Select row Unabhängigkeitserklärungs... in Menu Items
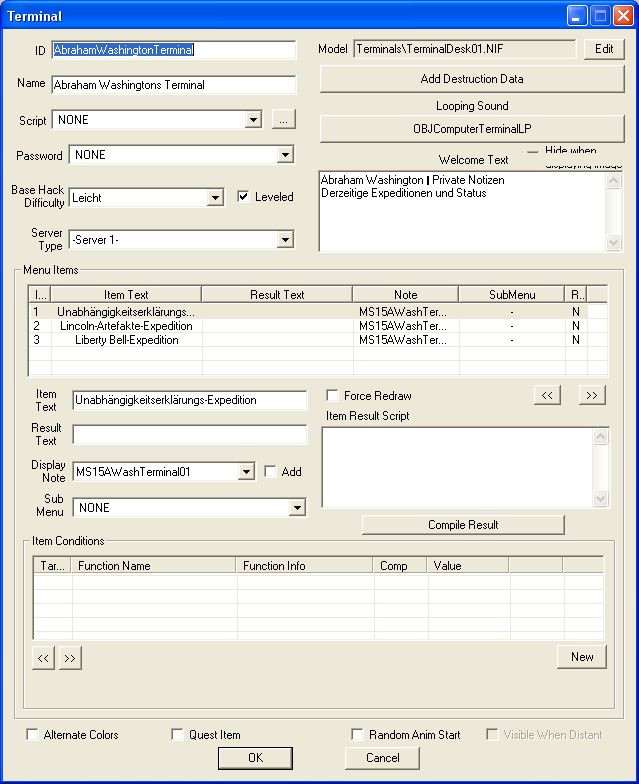The image size is (639, 784). pyautogui.click(x=318, y=312)
